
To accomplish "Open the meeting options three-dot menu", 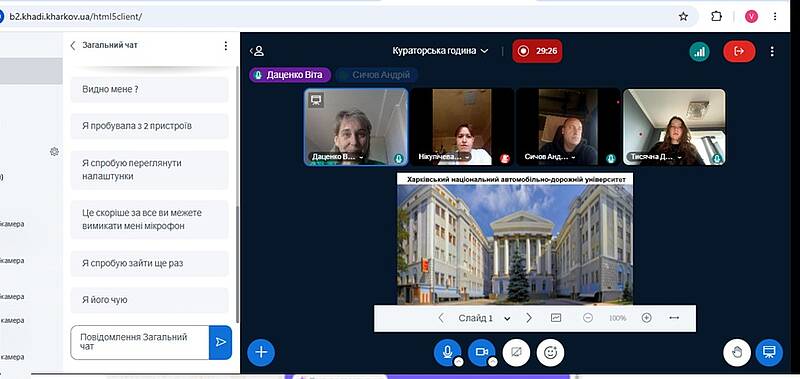I will click(772, 51).
